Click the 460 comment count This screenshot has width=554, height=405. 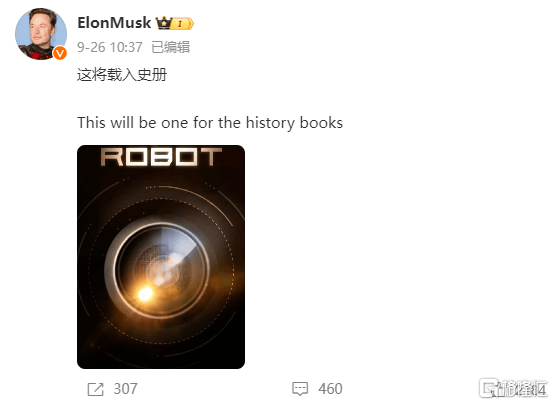point(330,389)
